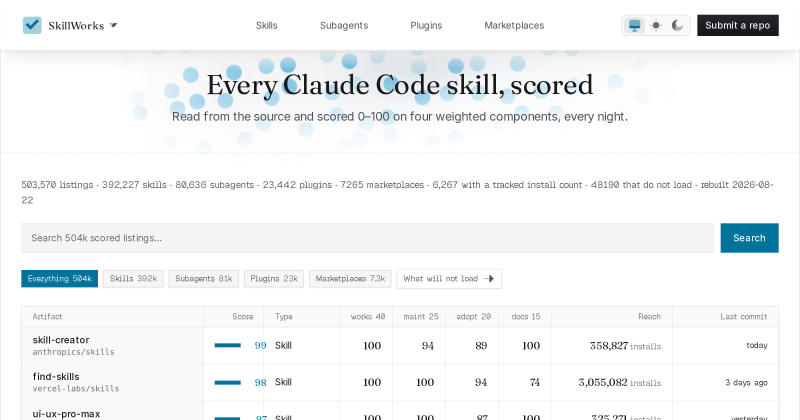Sort by the Type column header
Screen dimensions: 800x420
[284, 316]
